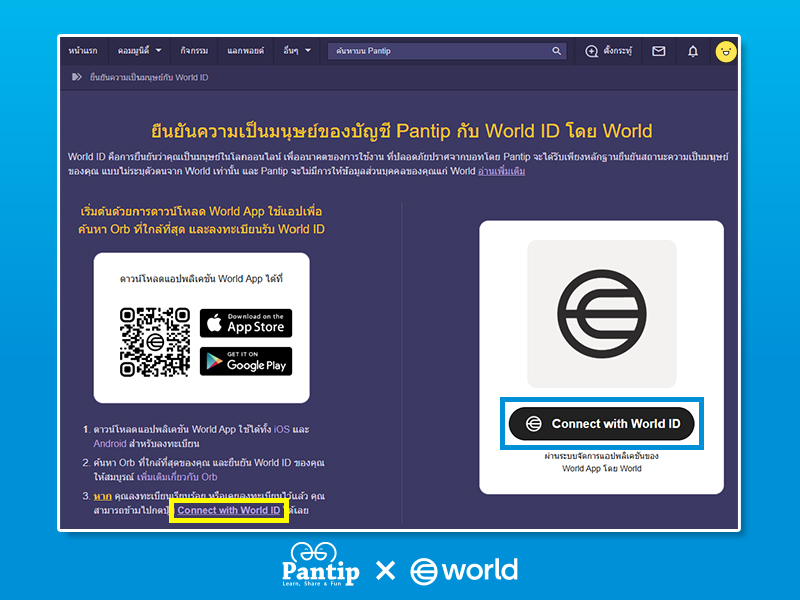Open the เพิ่มเติมเกี่ยวกับ Orb link
Screen dimensions: 800x600
coord(177,477)
